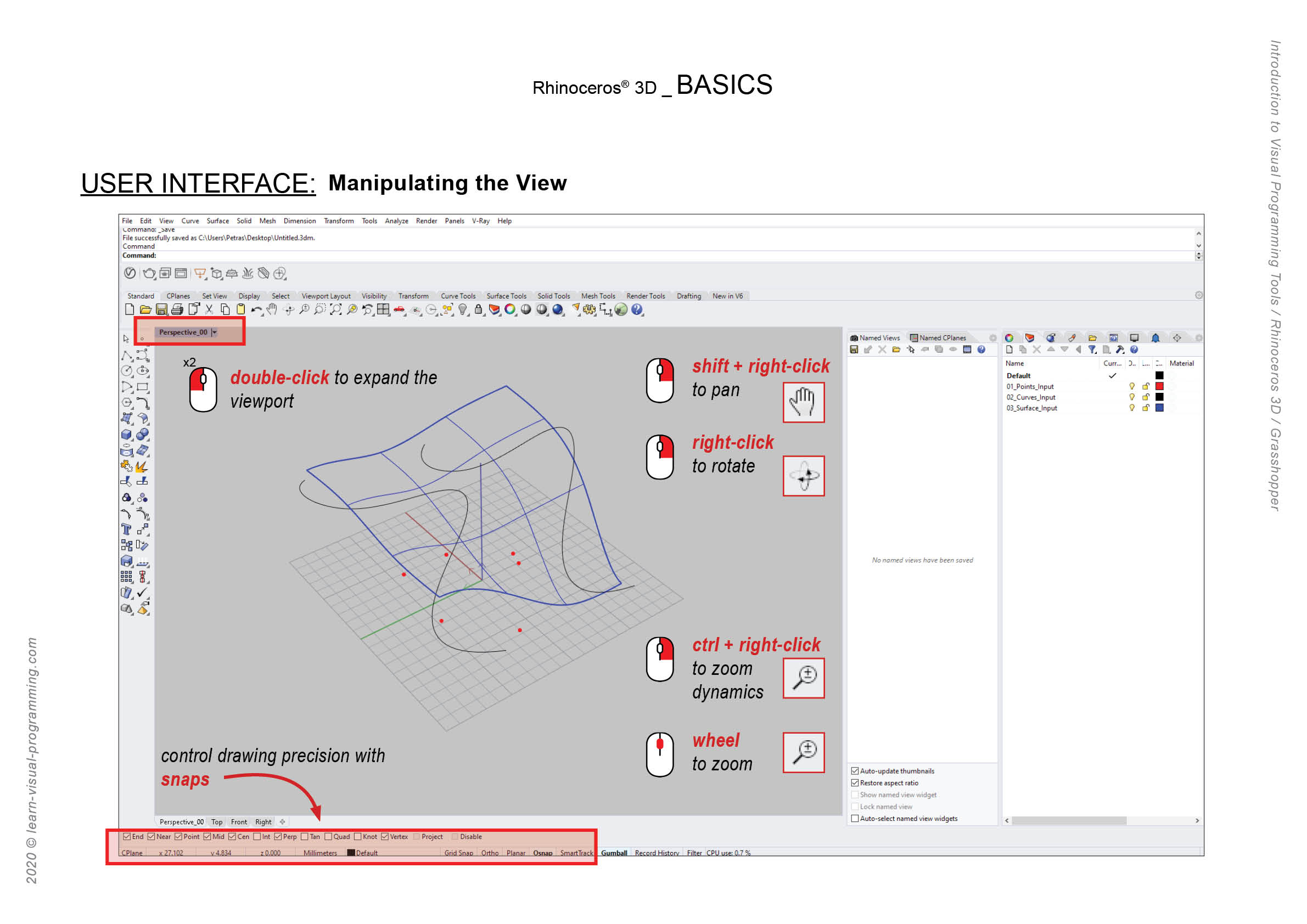1307x924 pixels.
Task: Lock the 02_Curves_Input layer padlock
Action: [1146, 397]
